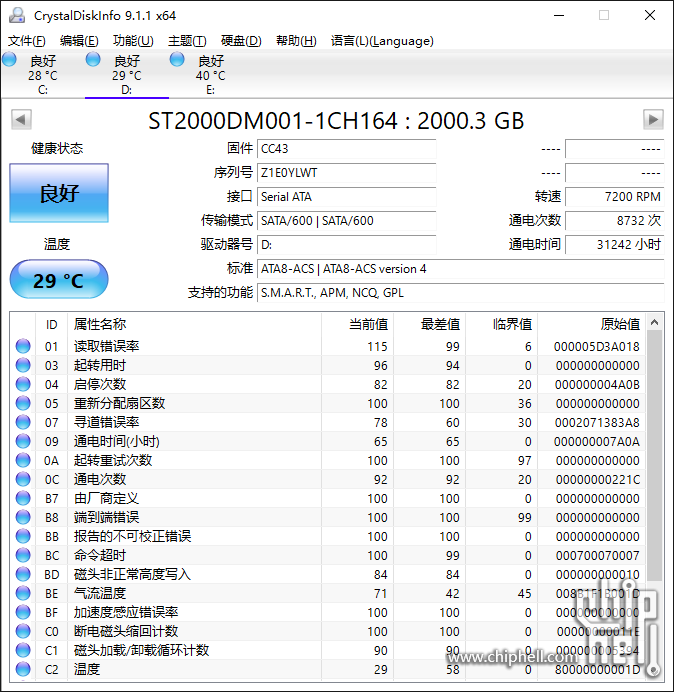Open the 硬盘(D) menu
The height and width of the screenshot is (692, 674).
(241, 41)
